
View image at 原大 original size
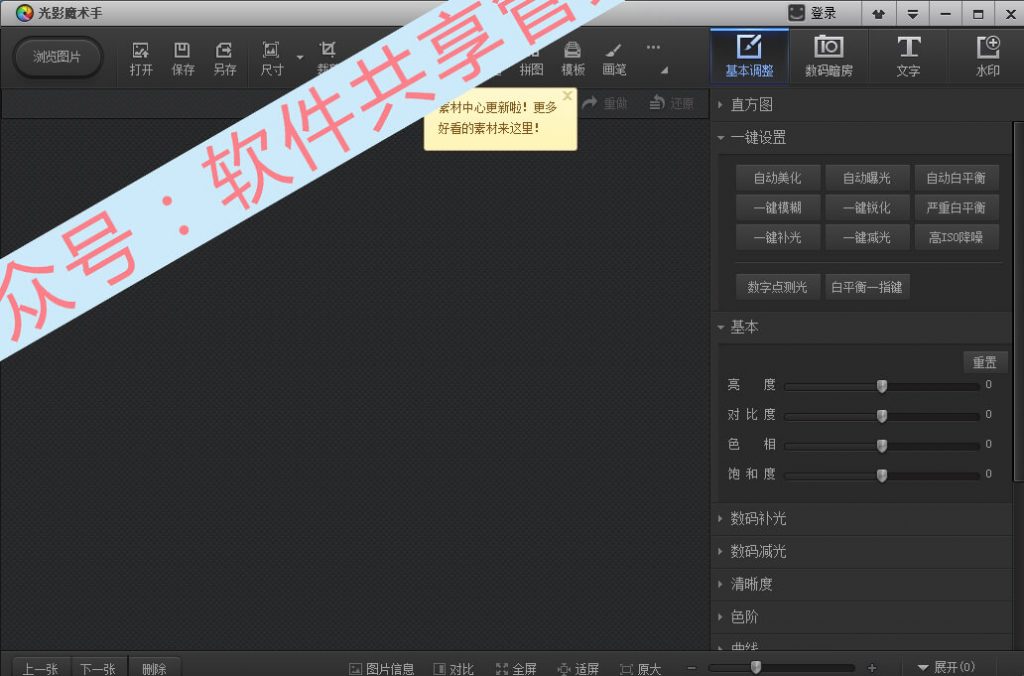(x=641, y=669)
